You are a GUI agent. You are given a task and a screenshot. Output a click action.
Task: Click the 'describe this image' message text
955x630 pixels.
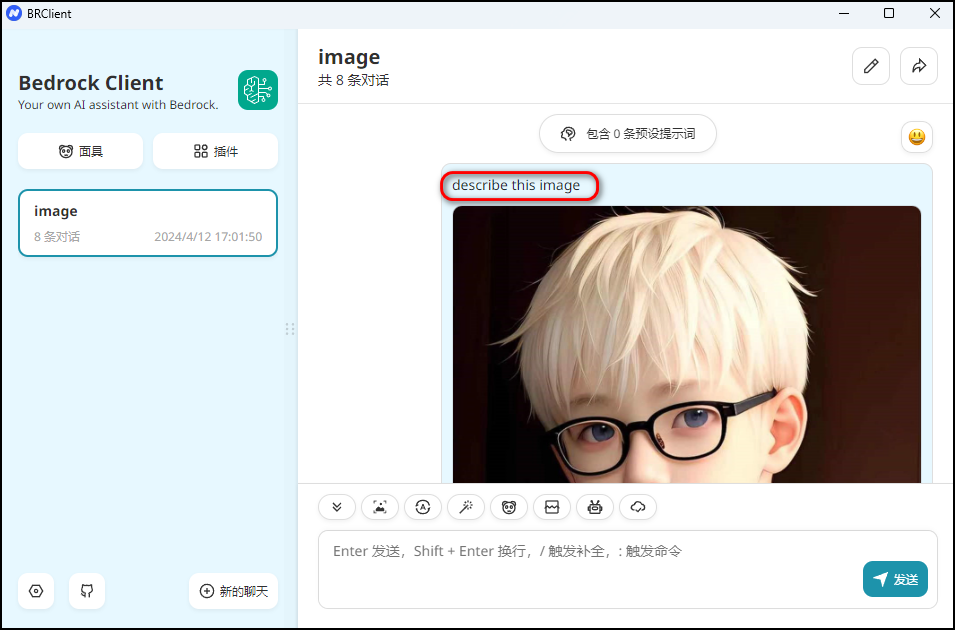(x=516, y=185)
